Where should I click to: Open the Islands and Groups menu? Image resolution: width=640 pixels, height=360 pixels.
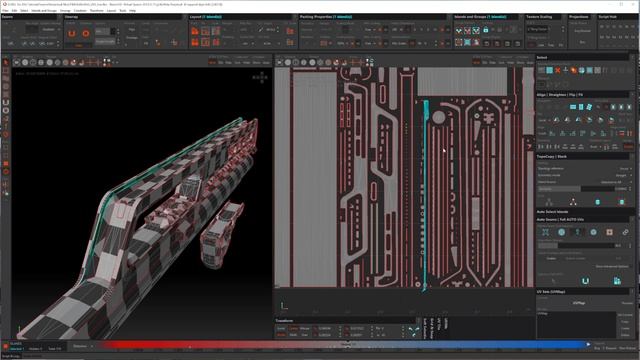point(44,10)
